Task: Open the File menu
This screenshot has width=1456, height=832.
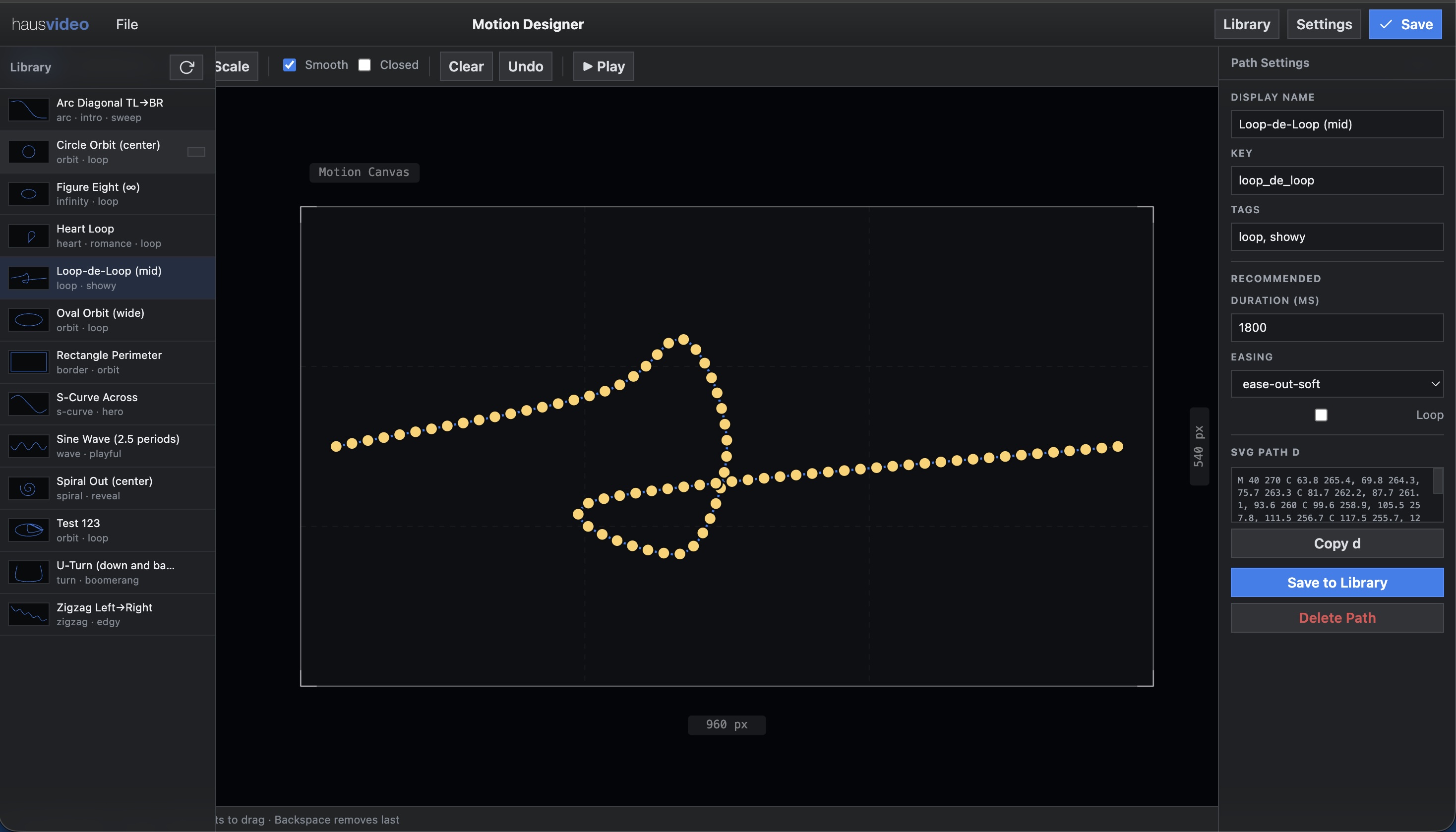Action: pos(127,25)
